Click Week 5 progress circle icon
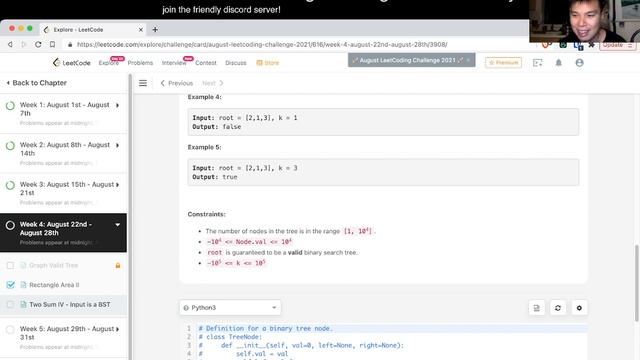Image resolution: width=640 pixels, height=360 pixels. (10, 329)
